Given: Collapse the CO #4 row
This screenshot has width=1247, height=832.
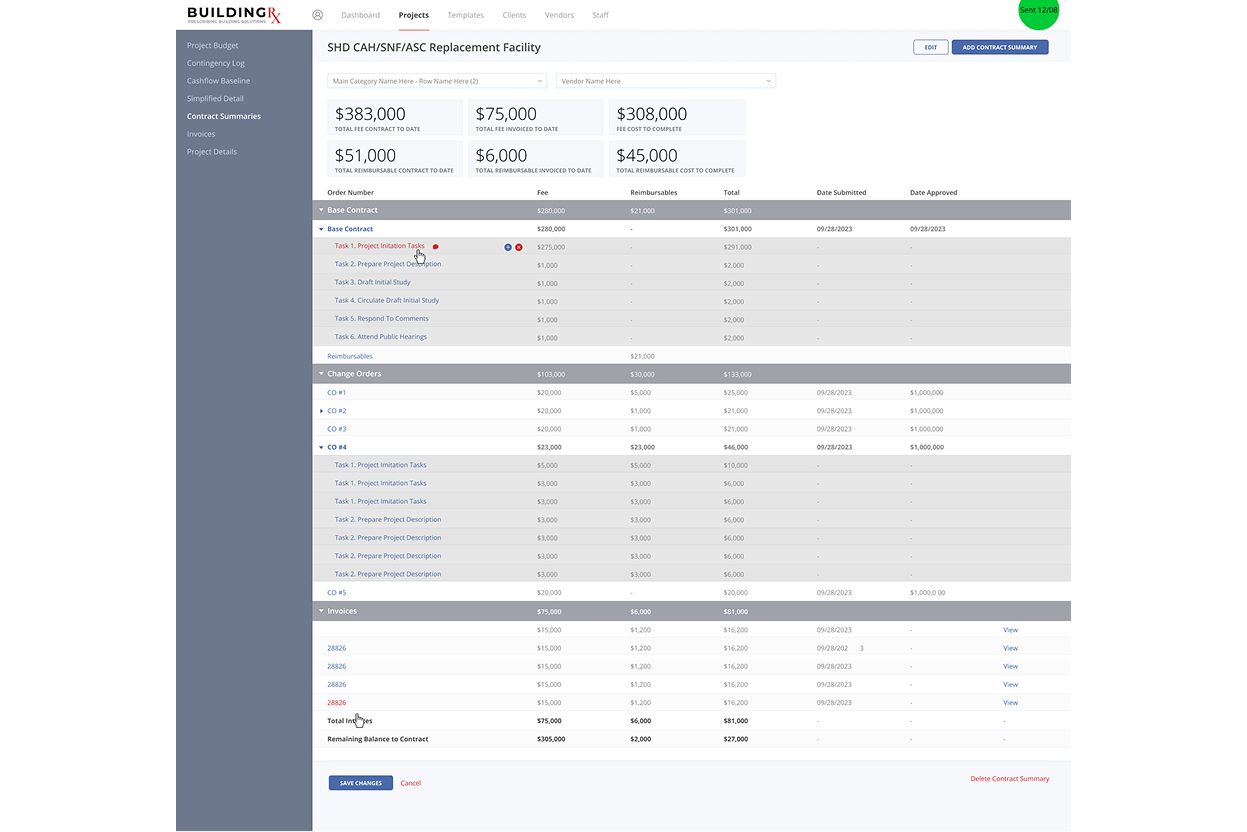Looking at the screenshot, I should [x=321, y=447].
